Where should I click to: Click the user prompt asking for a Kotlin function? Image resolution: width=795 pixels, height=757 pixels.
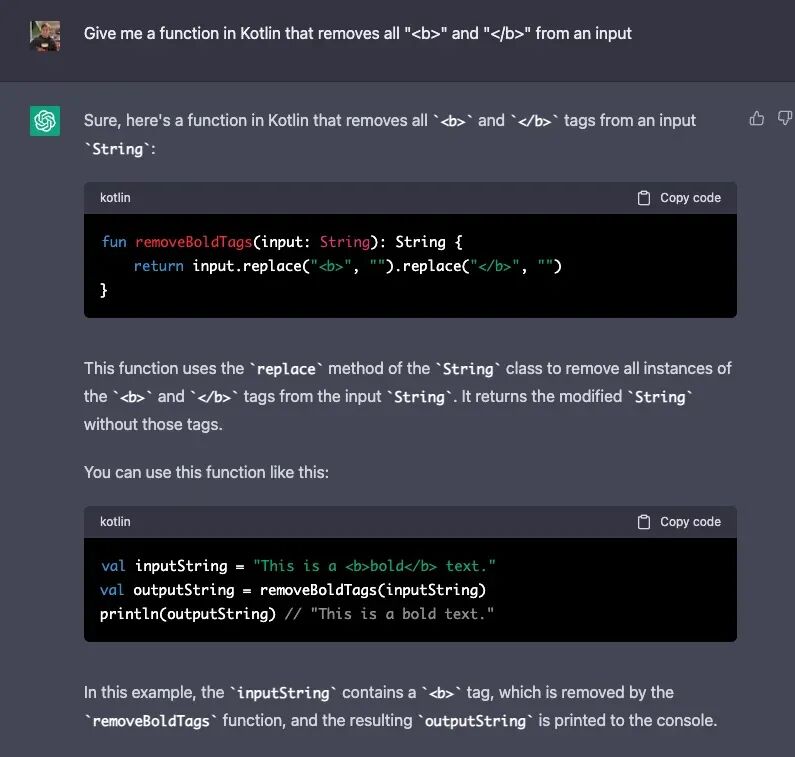pos(358,33)
